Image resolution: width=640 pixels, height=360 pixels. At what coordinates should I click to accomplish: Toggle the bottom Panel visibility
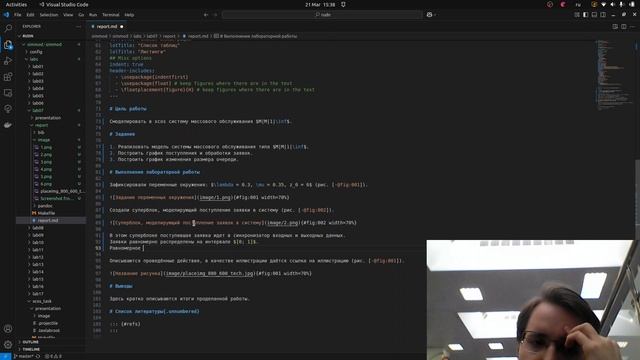click(x=594, y=15)
